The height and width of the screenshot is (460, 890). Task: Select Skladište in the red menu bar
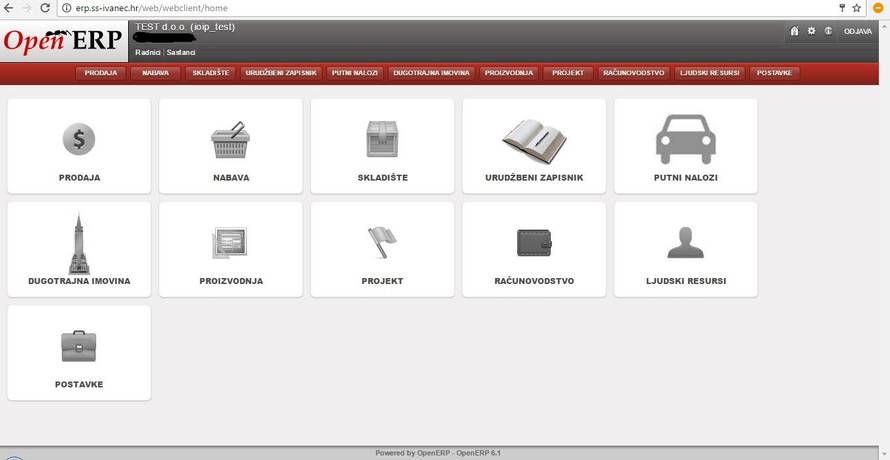(211, 73)
